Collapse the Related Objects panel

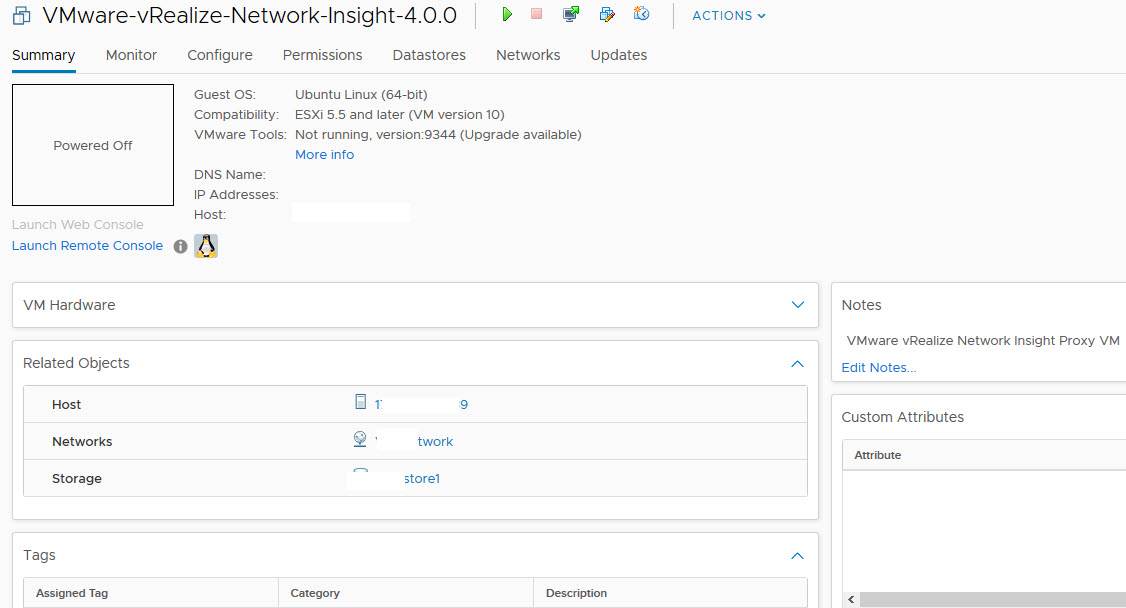[797, 363]
